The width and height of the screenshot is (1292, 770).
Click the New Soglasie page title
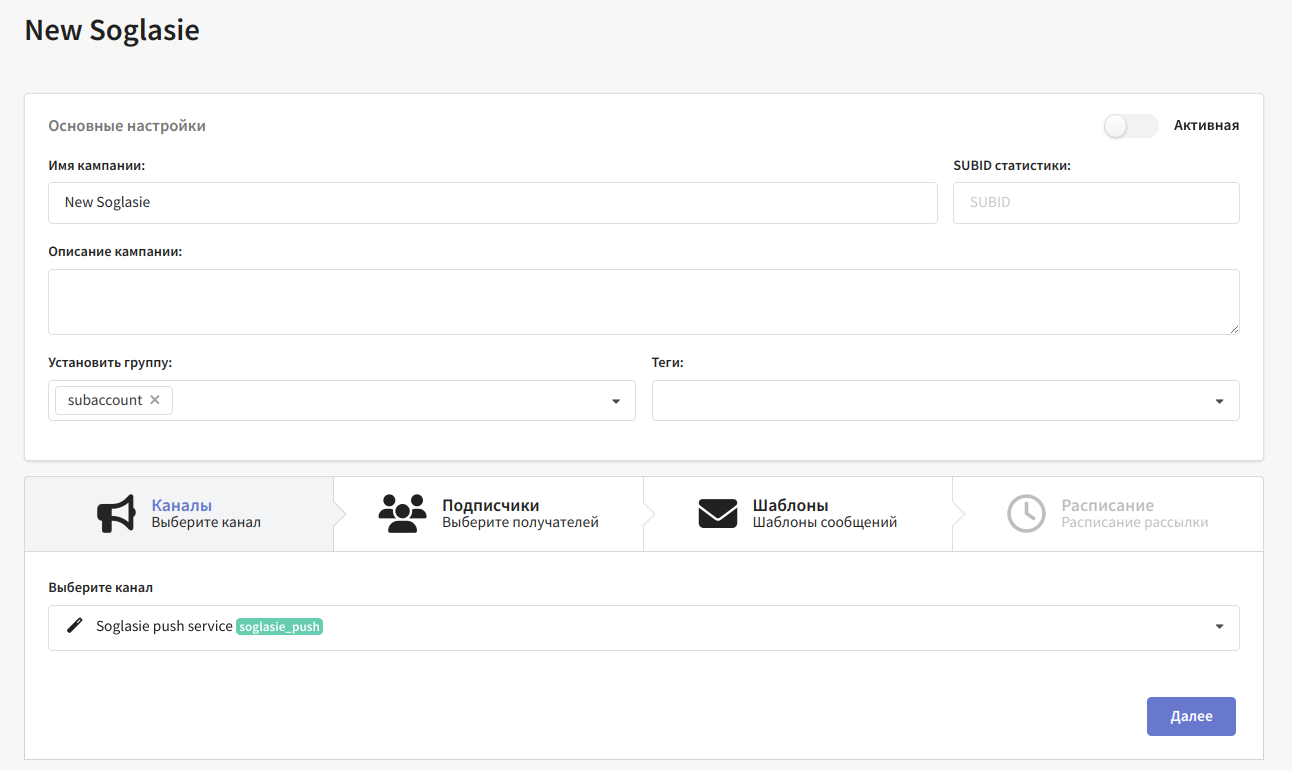pyautogui.click(x=112, y=30)
